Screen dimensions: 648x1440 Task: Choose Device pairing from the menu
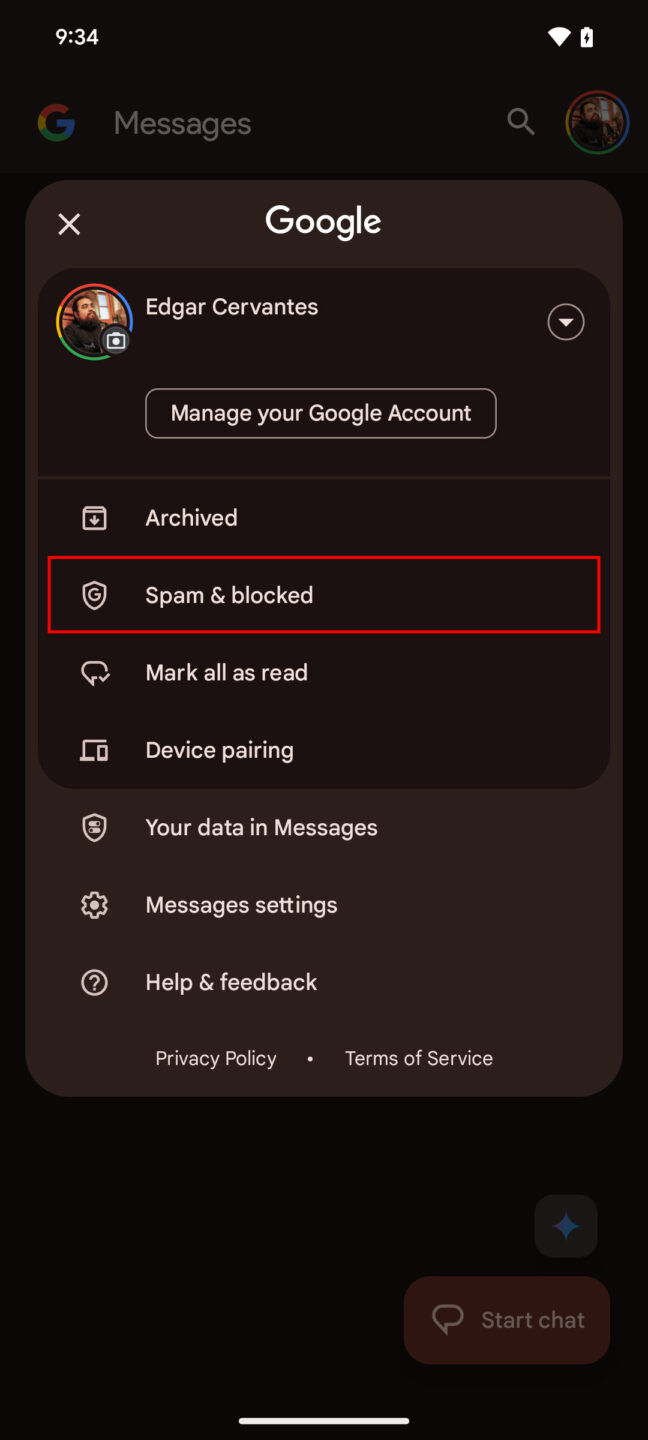pyautogui.click(x=219, y=749)
